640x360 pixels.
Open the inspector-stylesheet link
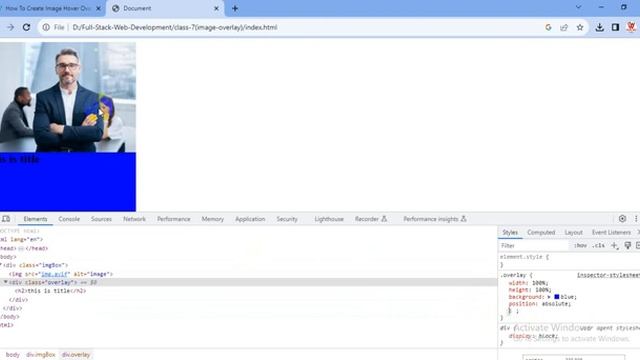608,275
